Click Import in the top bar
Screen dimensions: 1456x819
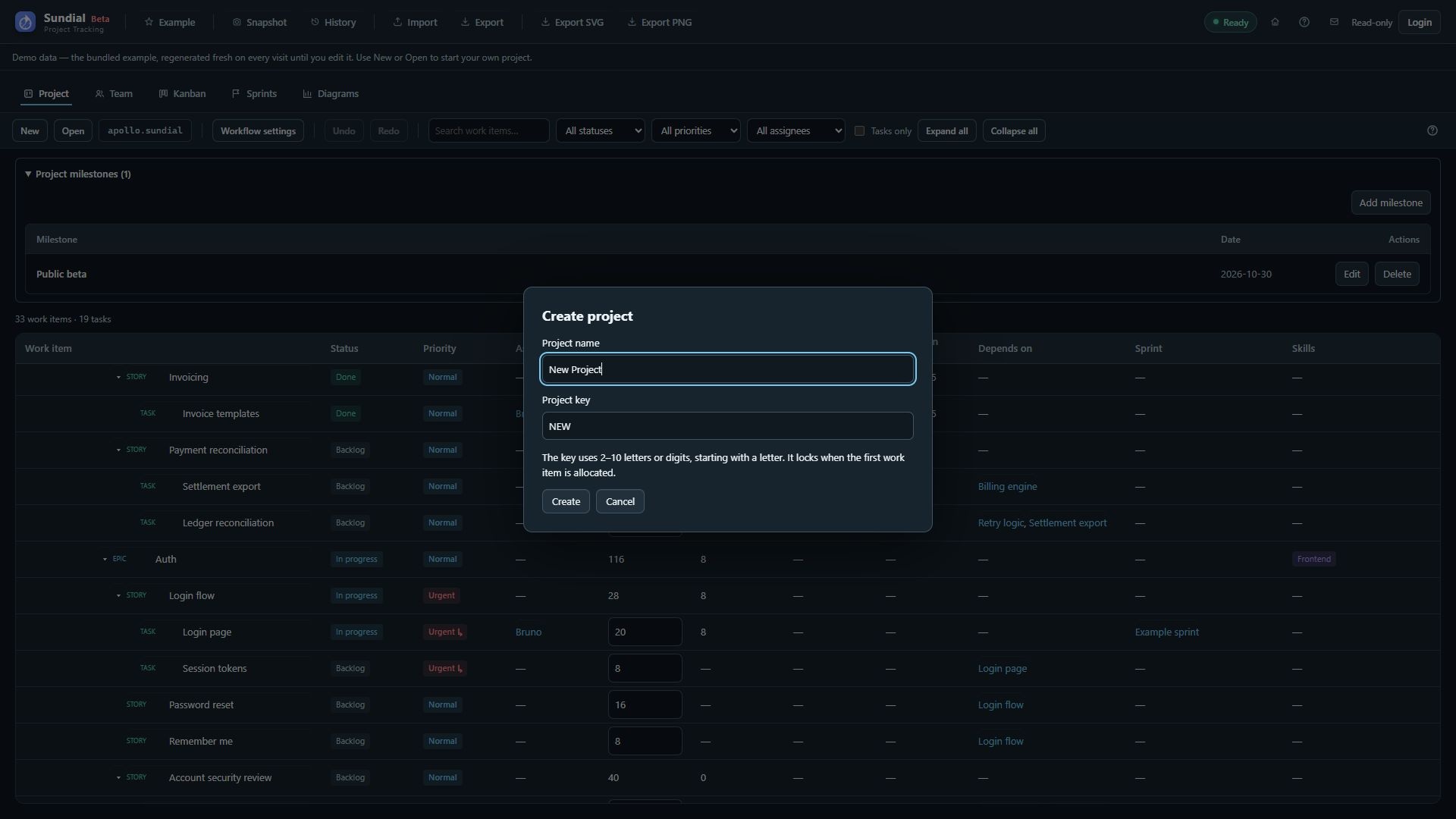[415, 22]
